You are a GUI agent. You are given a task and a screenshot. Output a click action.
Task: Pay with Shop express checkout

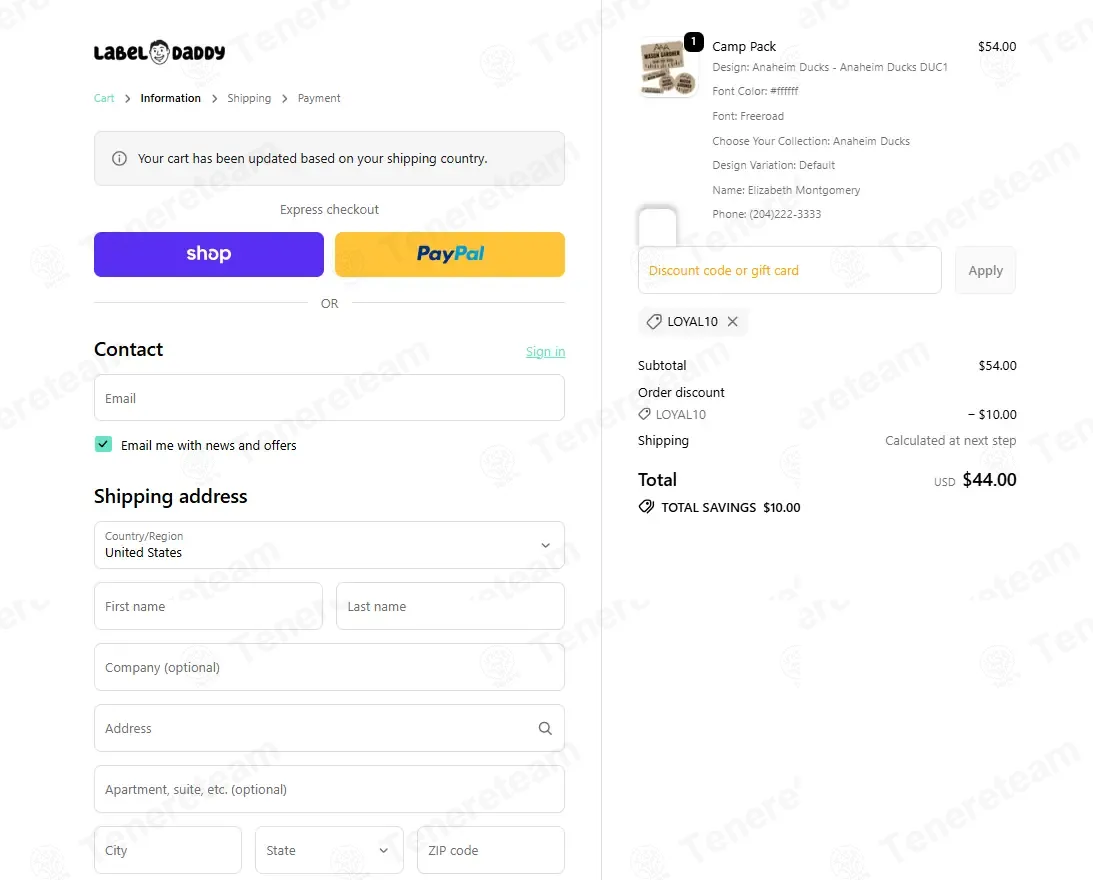209,254
